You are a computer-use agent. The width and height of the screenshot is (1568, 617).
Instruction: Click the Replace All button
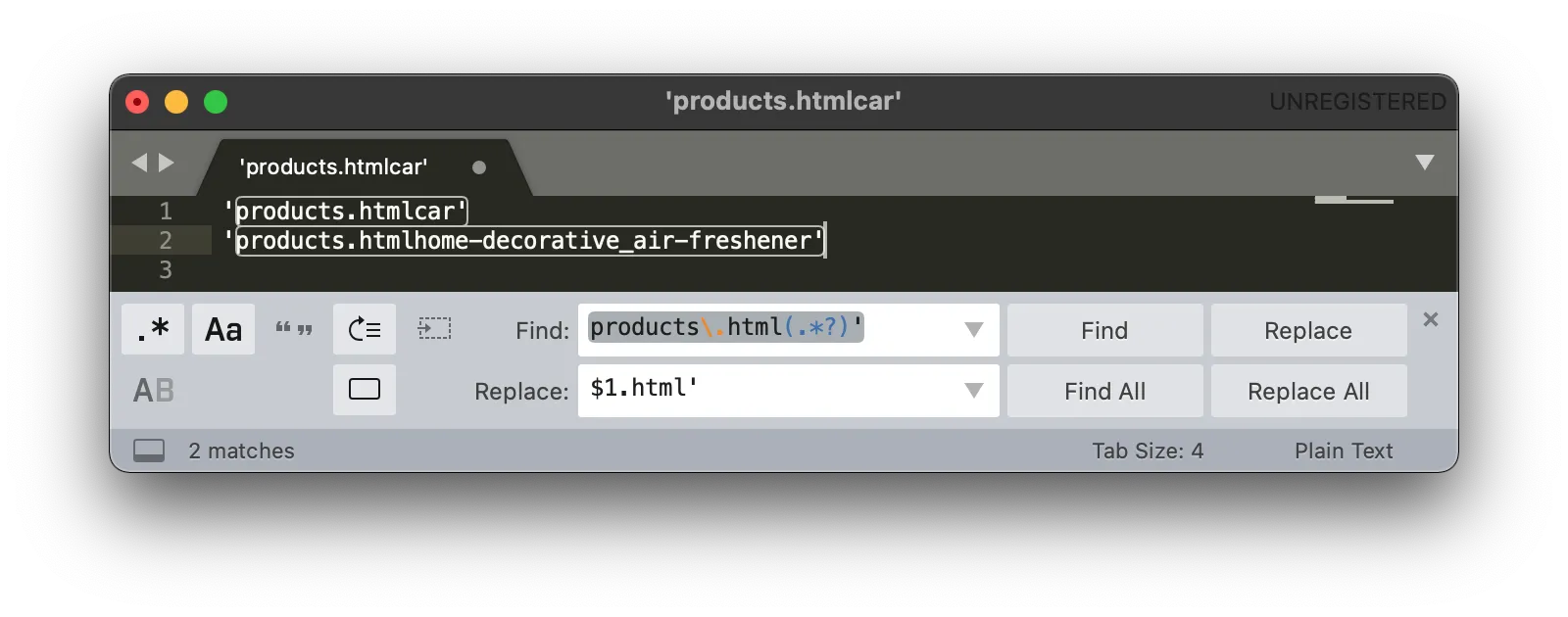(x=1308, y=391)
